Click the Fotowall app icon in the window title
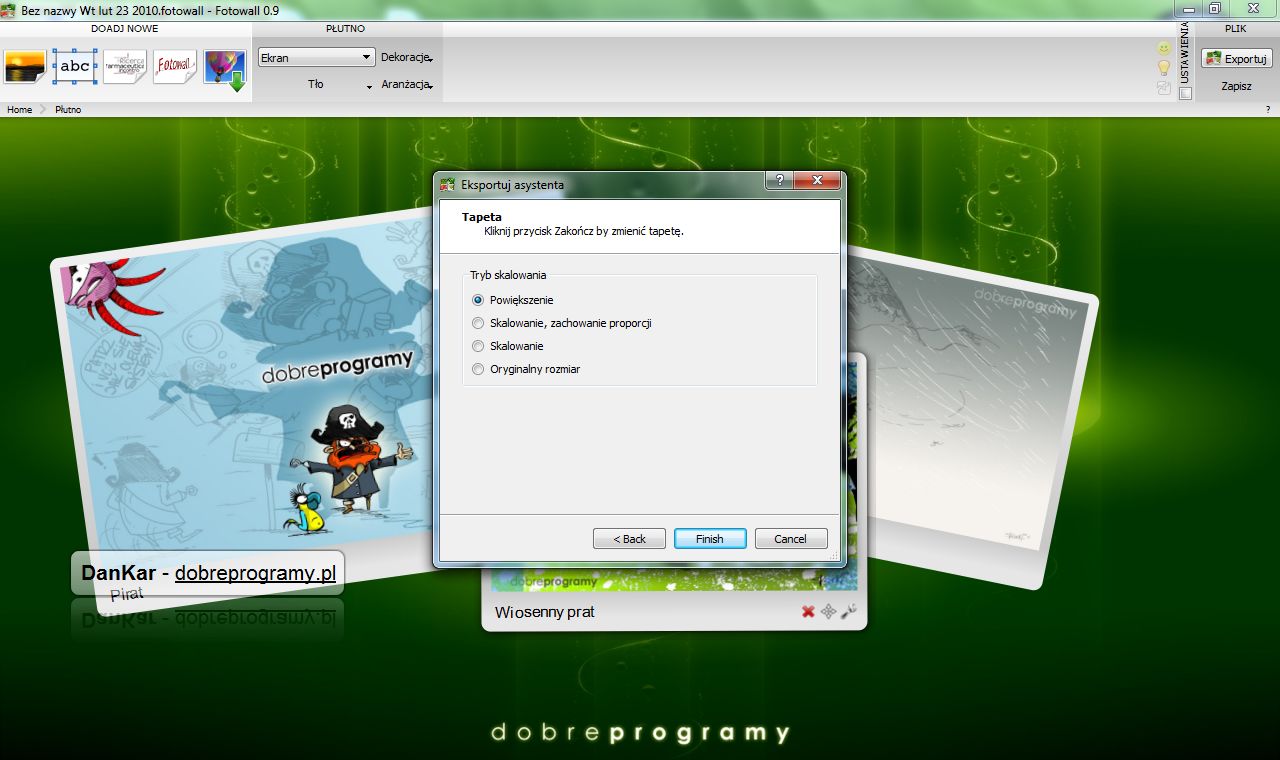 coord(10,10)
